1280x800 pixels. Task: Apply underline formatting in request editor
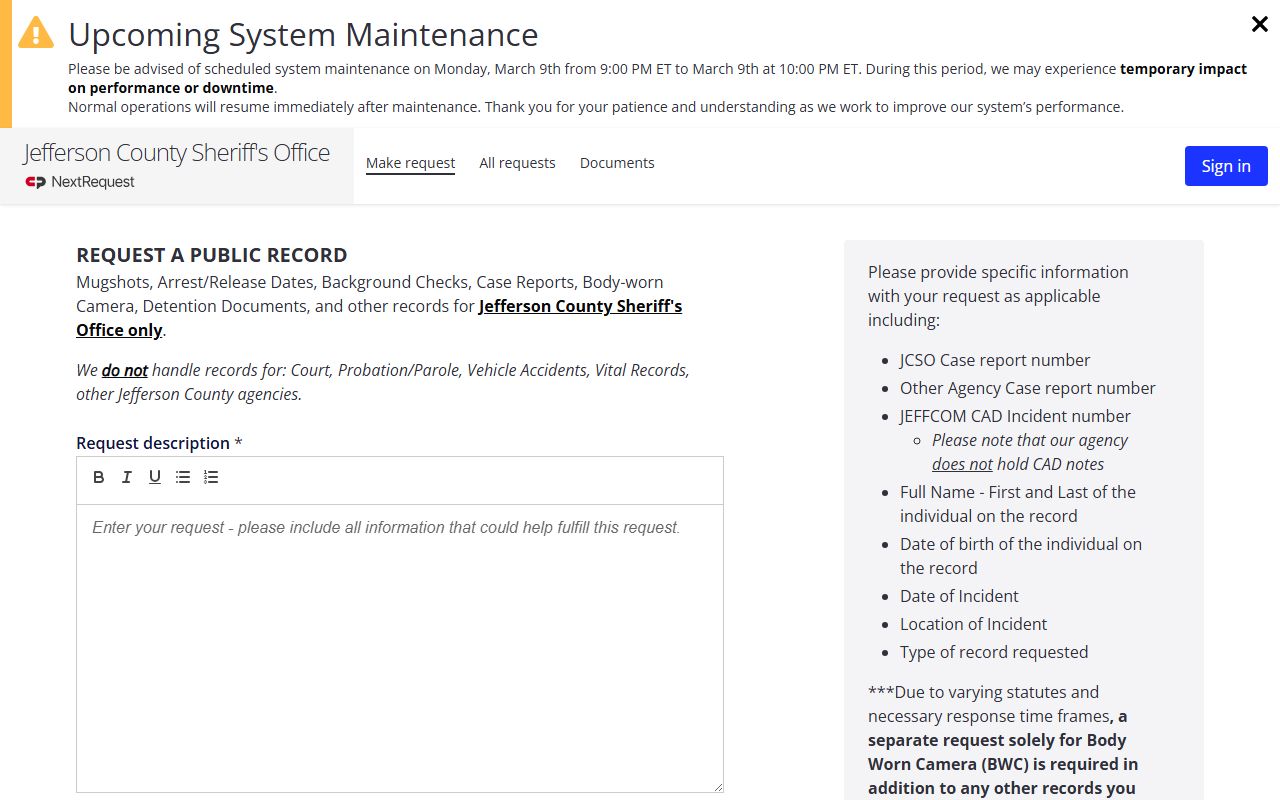(155, 477)
